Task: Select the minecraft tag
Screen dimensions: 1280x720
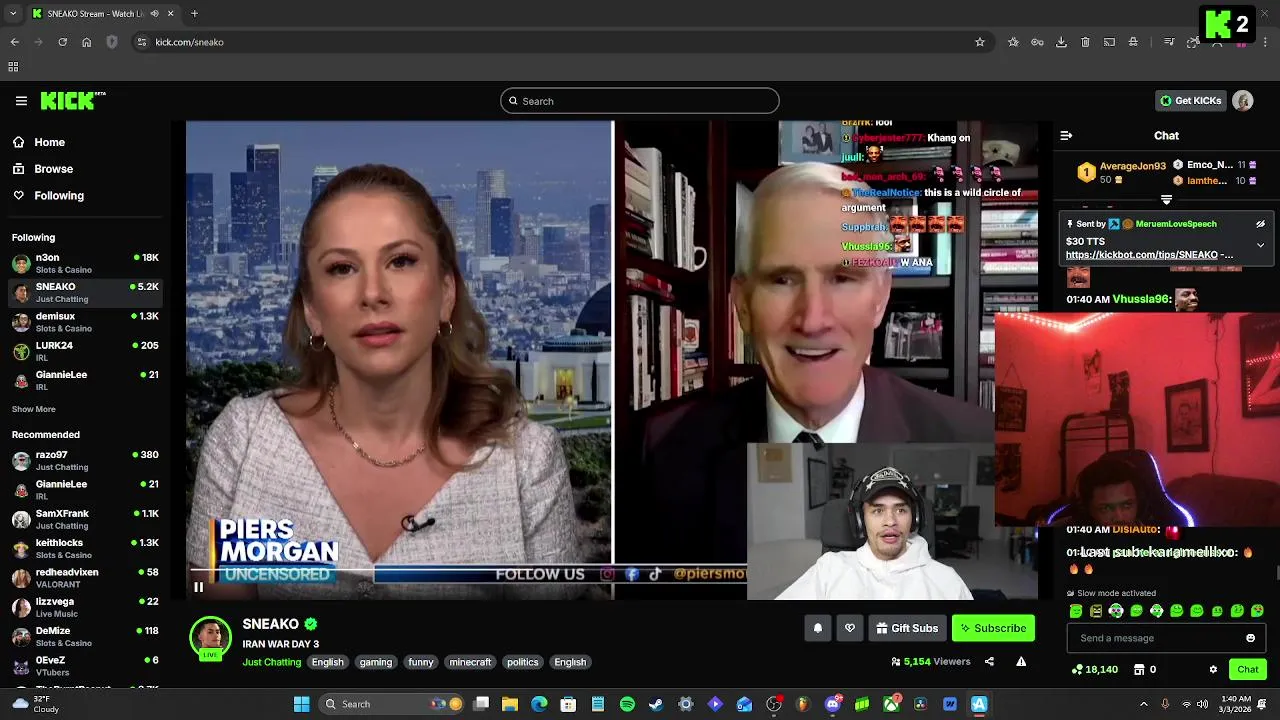Action: (x=470, y=662)
